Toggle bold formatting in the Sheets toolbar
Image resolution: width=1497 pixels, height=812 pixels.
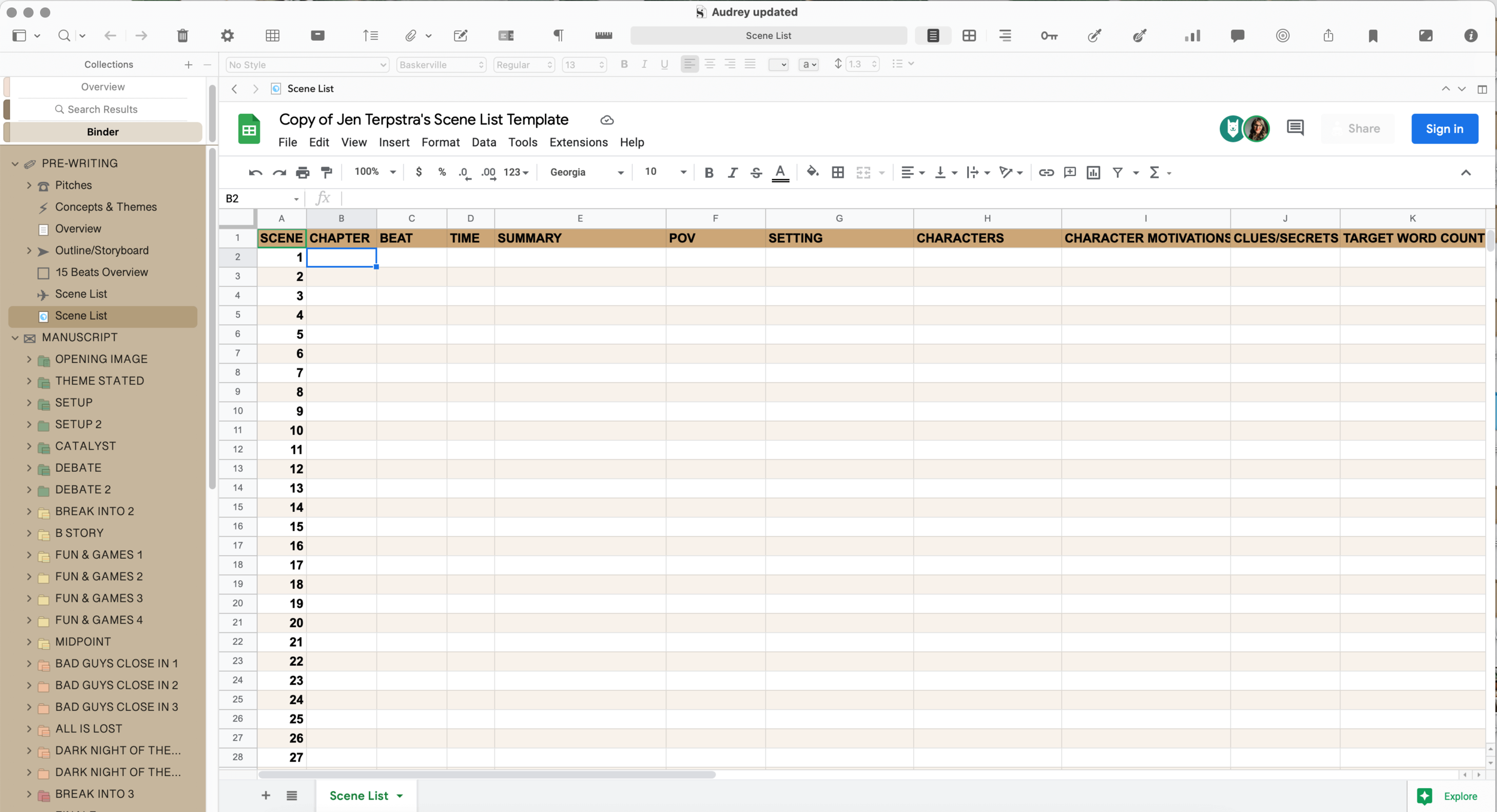(708, 172)
